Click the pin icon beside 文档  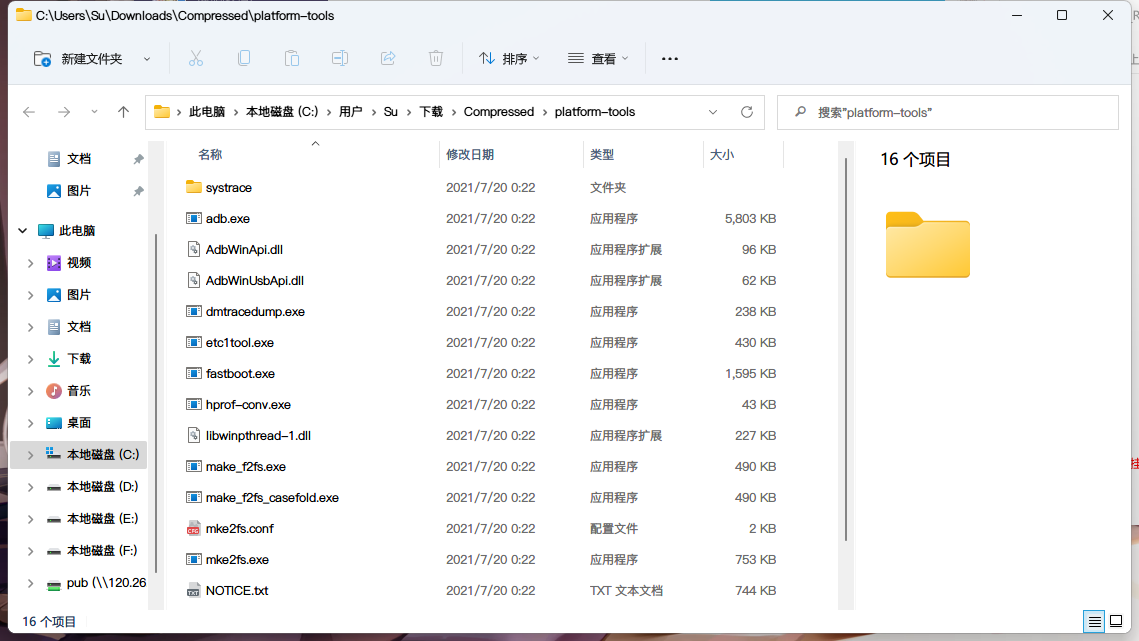(138, 159)
